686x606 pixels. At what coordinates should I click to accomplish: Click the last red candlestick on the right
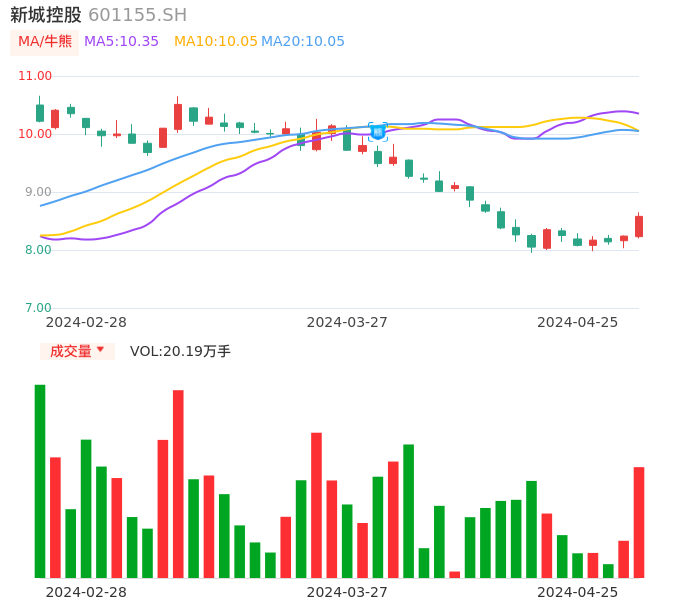[x=639, y=226]
